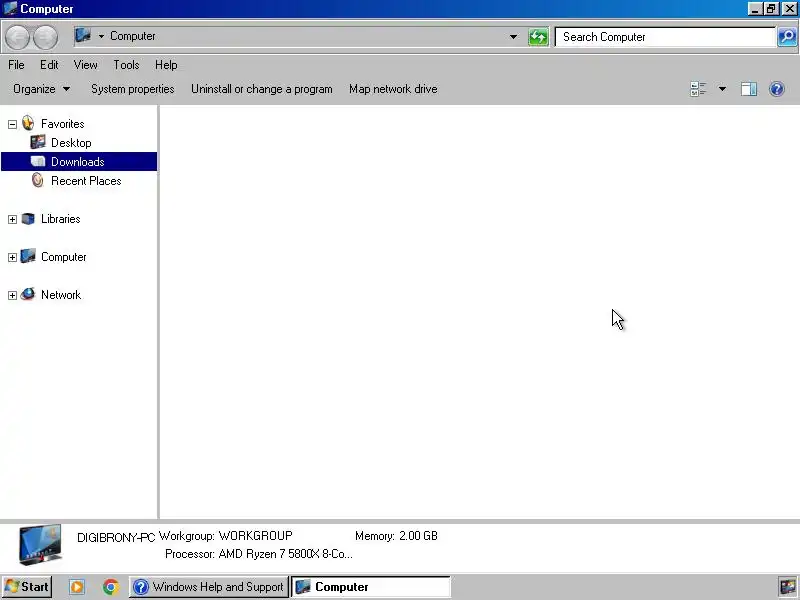The image size is (800, 600).
Task: Launch Windows Media Player from the taskbar
Action: click(77, 587)
